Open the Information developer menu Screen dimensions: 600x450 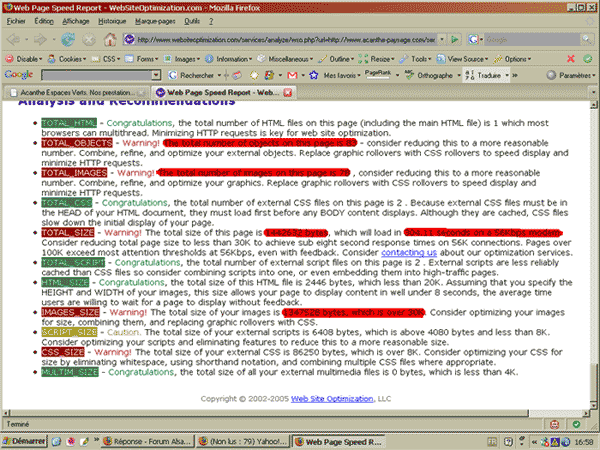228,59
